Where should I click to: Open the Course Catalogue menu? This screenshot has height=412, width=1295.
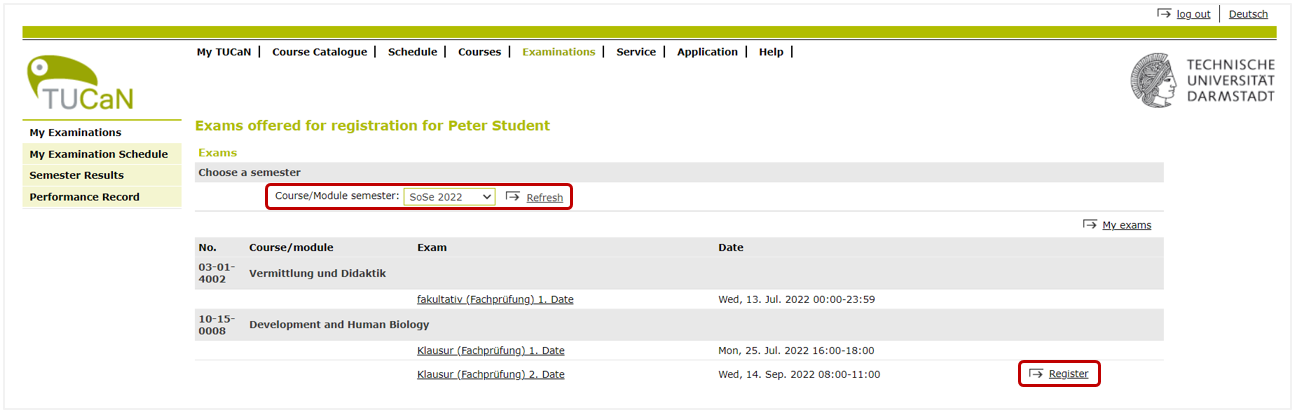coord(320,52)
